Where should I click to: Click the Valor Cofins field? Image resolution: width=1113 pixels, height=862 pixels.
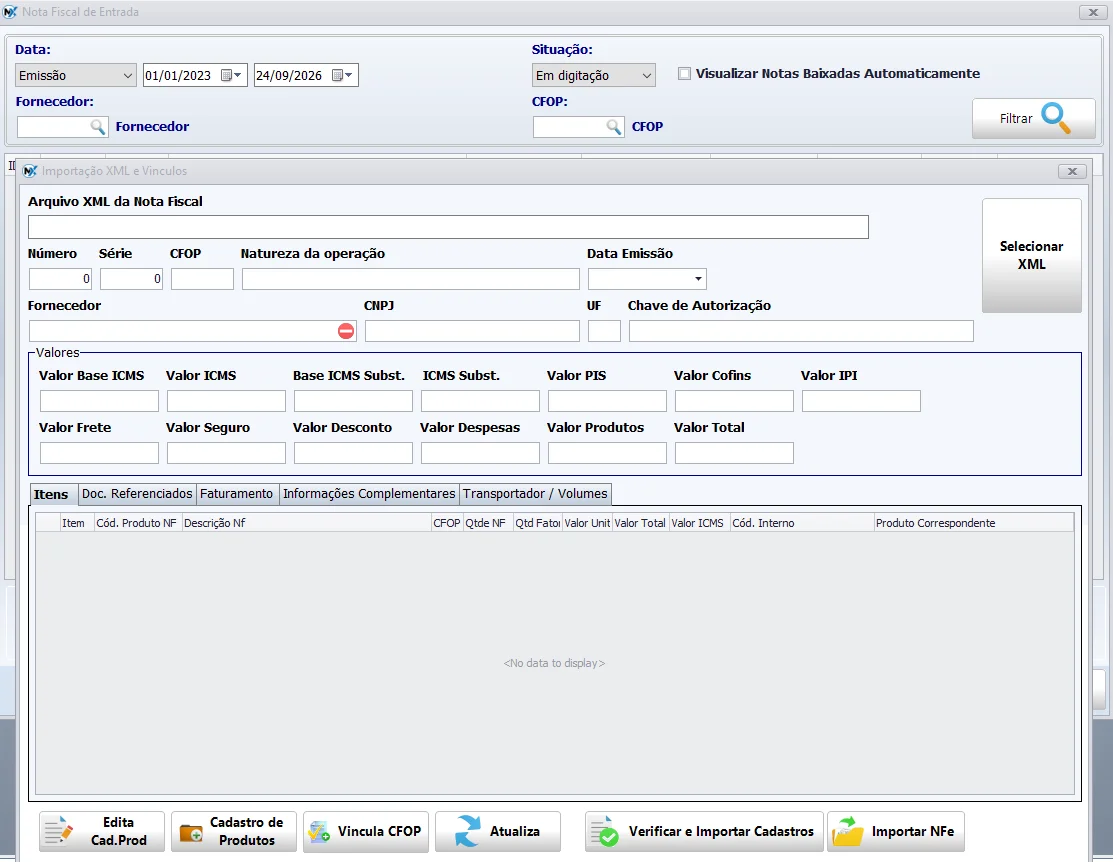tap(735, 401)
